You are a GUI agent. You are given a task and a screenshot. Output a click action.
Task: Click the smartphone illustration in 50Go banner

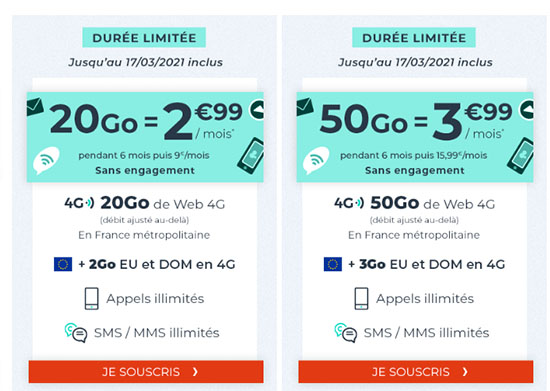(521, 156)
